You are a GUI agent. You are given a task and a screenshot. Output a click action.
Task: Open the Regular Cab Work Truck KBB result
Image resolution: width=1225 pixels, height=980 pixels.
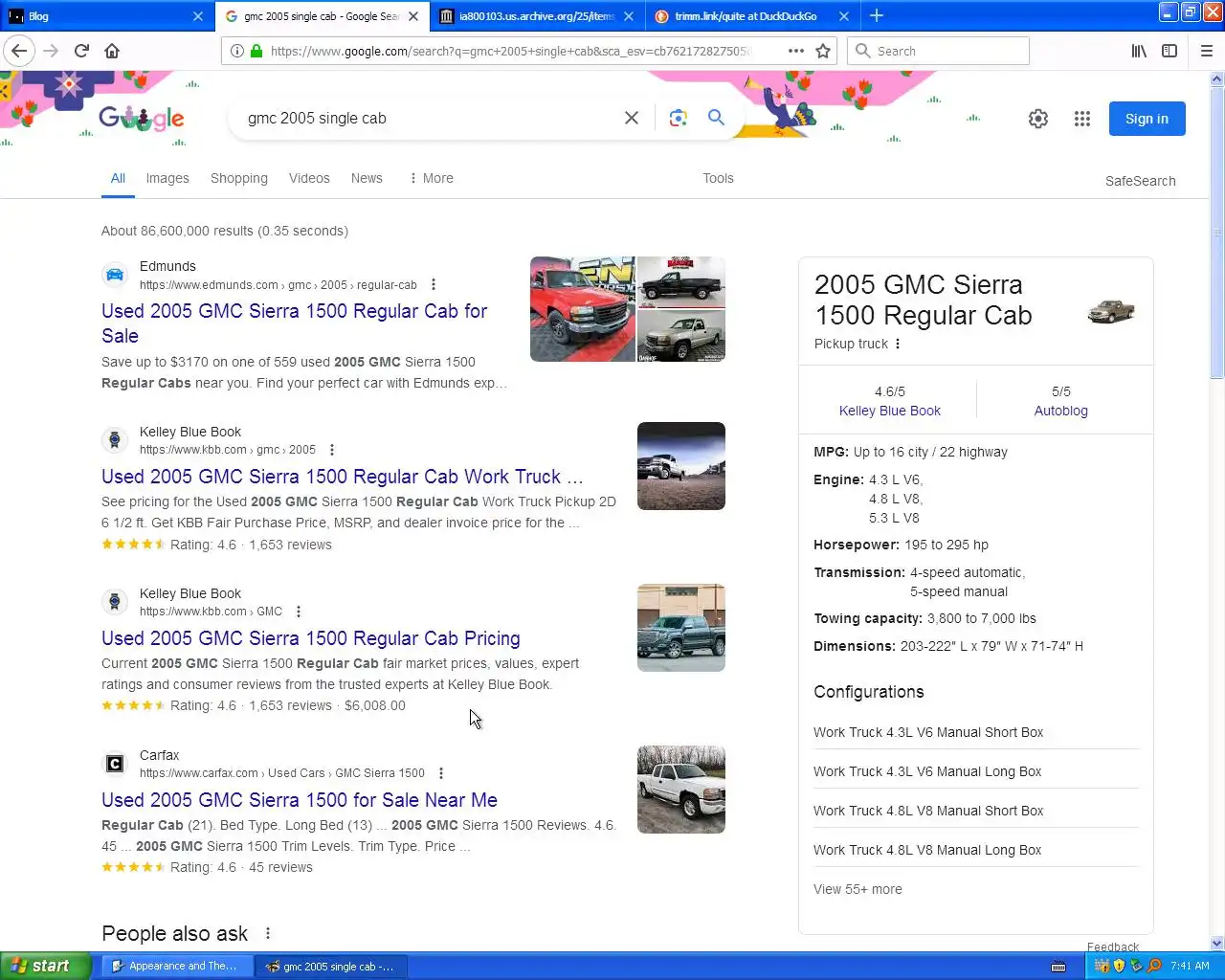click(x=342, y=477)
